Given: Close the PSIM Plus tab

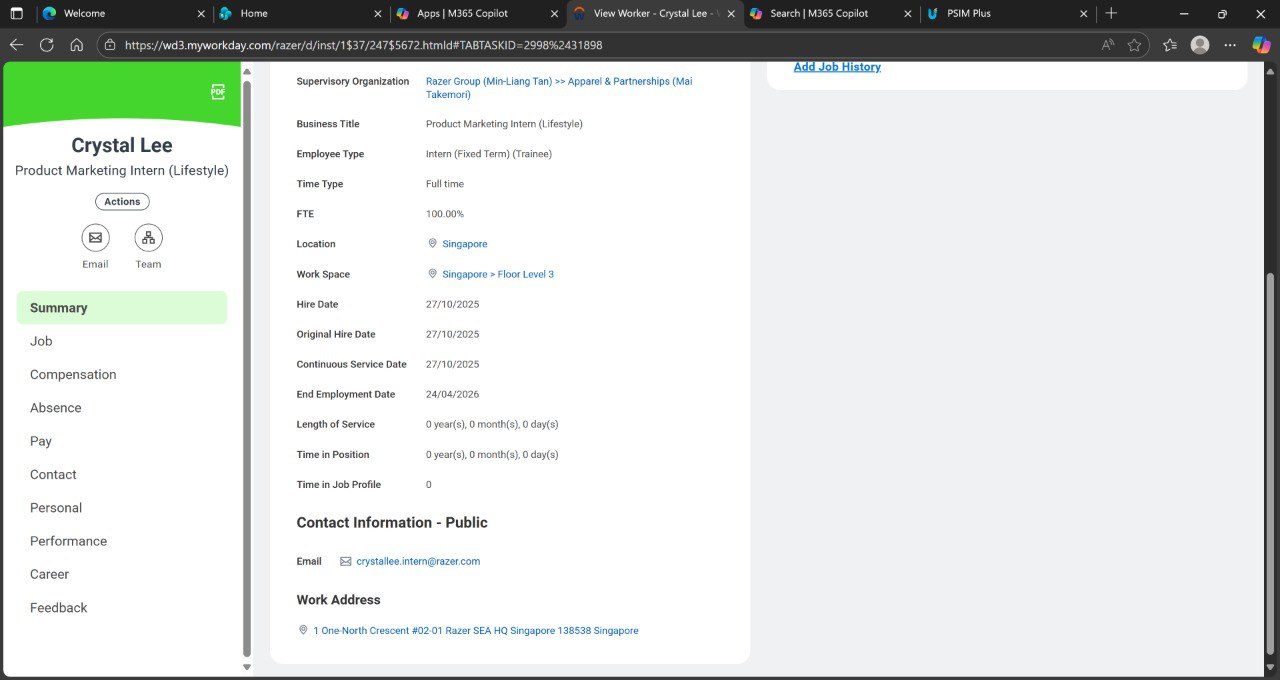Looking at the screenshot, I should tap(1084, 14).
